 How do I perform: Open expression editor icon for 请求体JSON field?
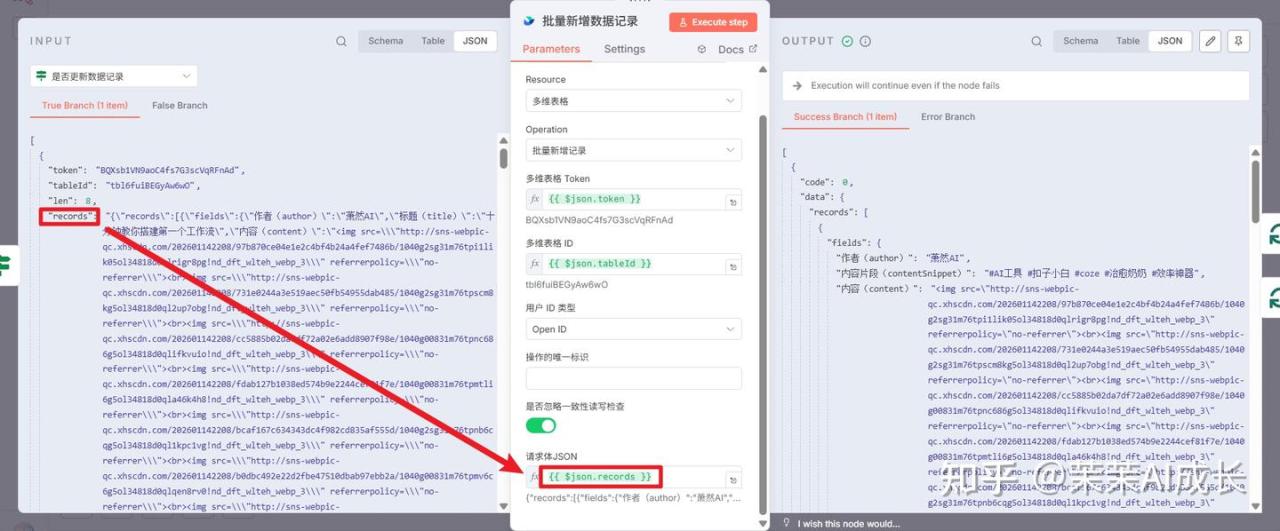click(733, 479)
